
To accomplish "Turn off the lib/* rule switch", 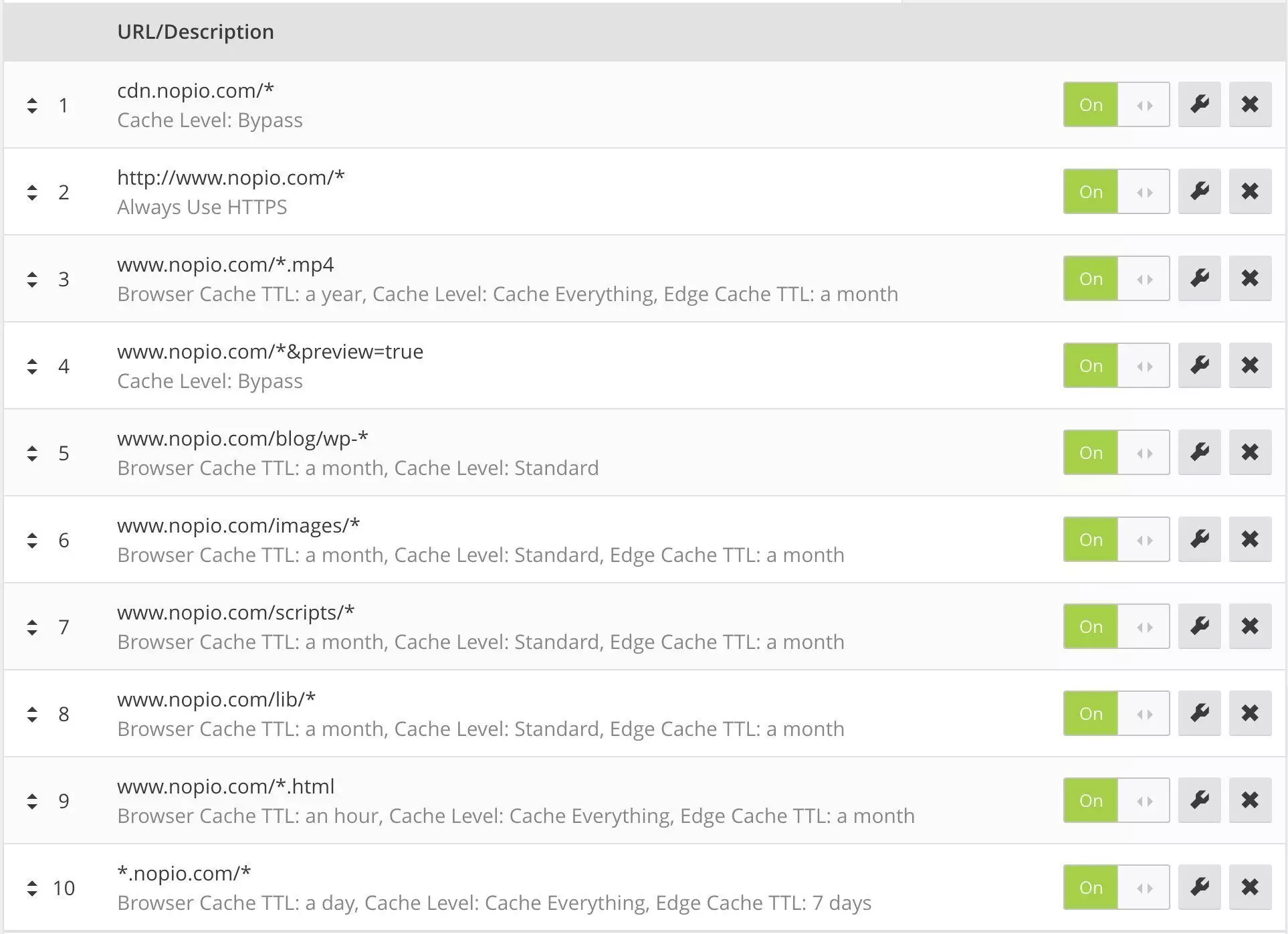I will tap(1116, 713).
